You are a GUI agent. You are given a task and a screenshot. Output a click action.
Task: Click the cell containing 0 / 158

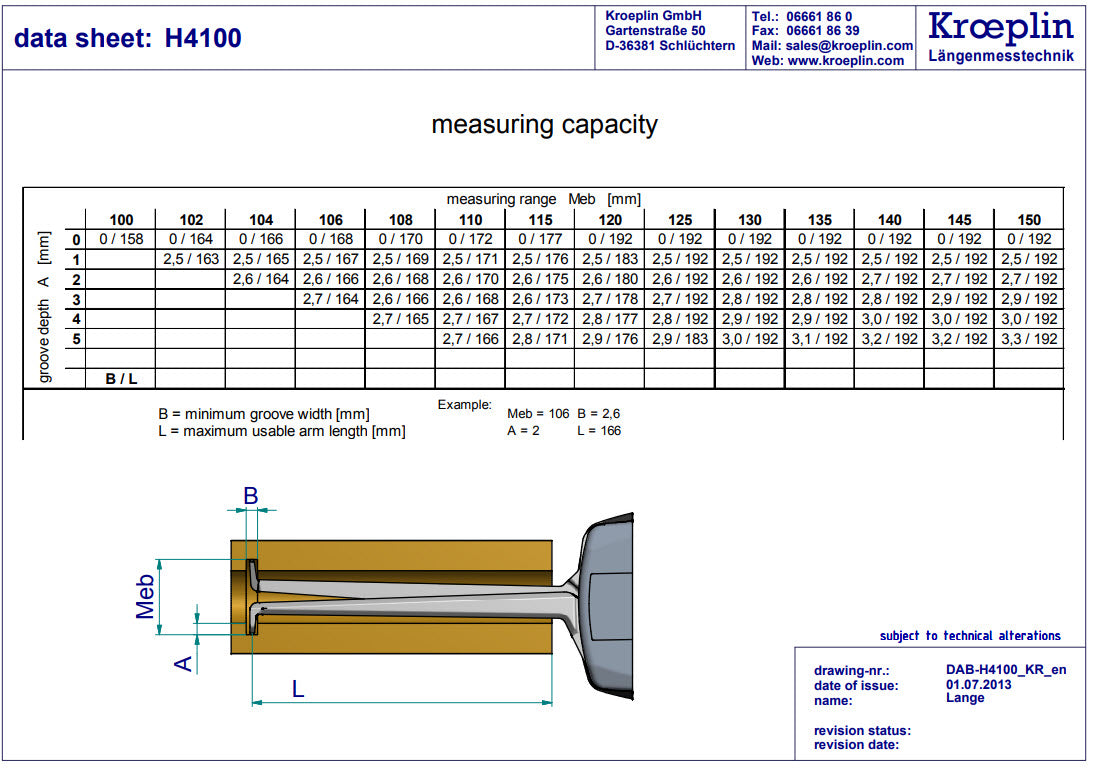pos(121,239)
